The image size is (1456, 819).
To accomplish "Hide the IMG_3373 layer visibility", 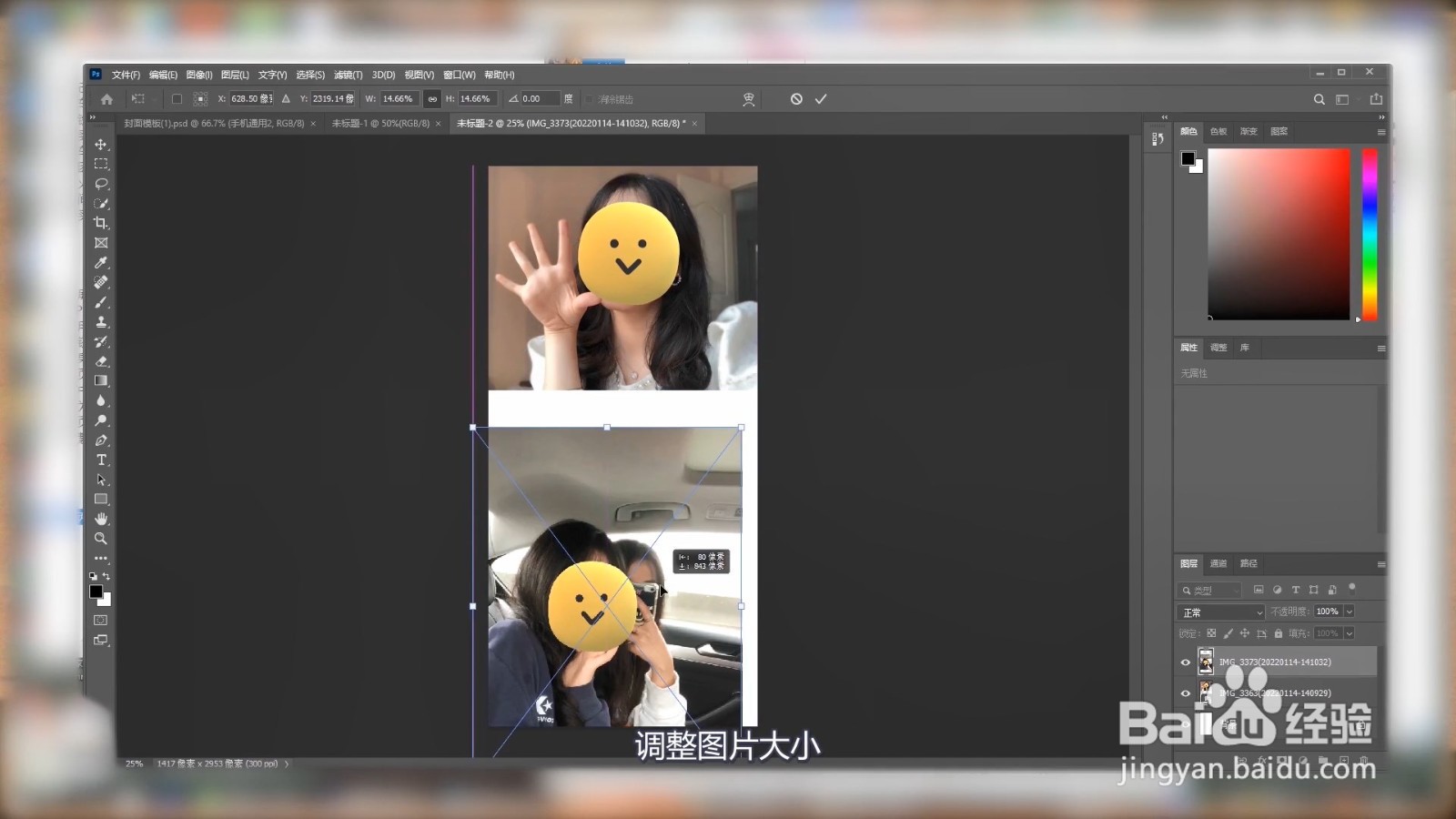I will pos(1185,662).
